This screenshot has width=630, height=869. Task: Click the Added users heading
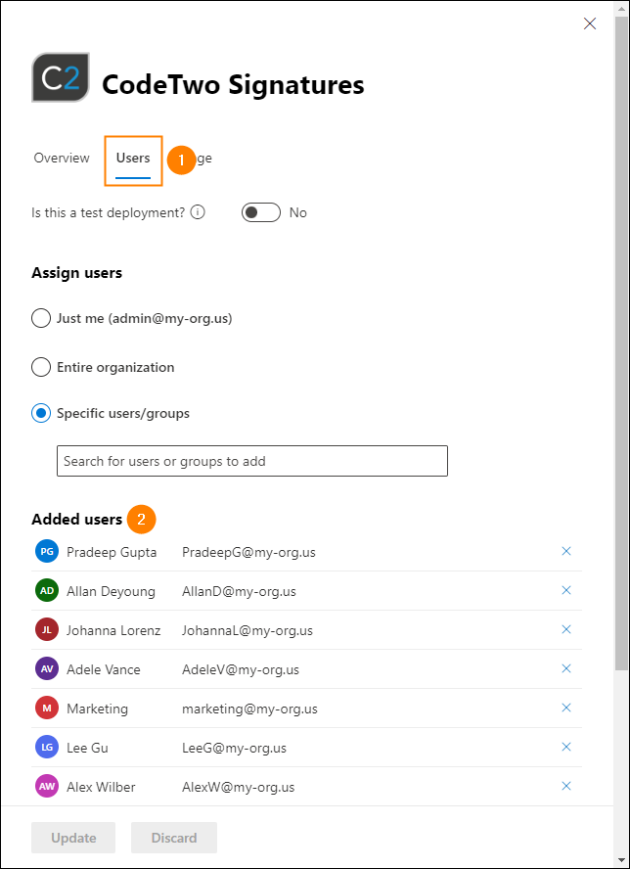[x=76, y=519]
